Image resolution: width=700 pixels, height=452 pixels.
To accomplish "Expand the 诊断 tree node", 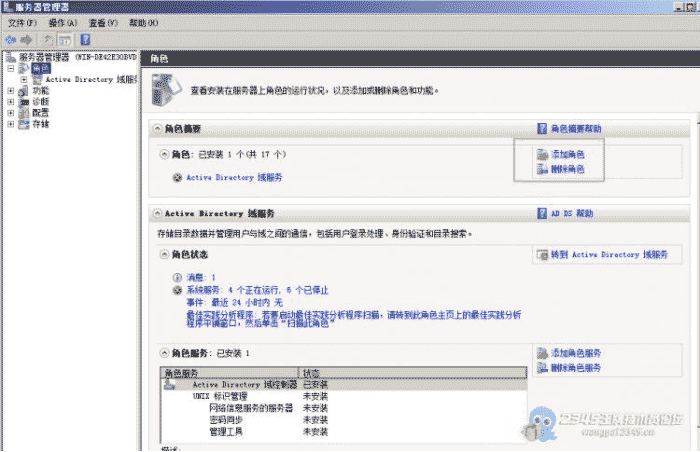I will coord(10,102).
